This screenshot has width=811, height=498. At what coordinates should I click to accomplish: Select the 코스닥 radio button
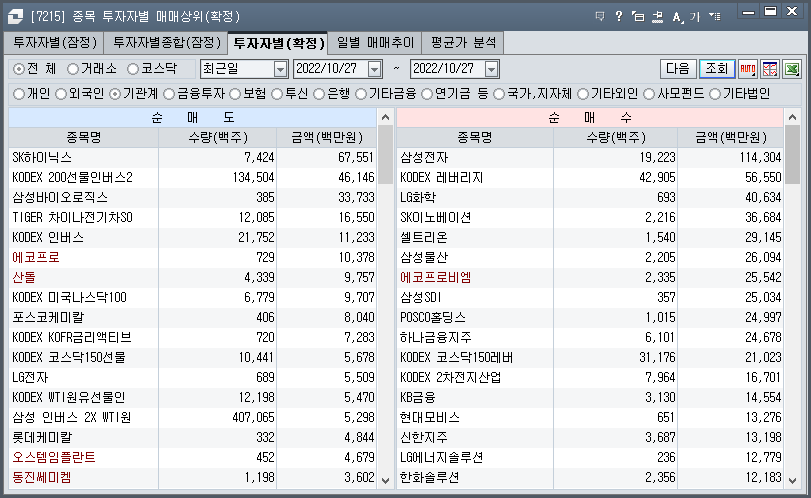click(x=133, y=68)
